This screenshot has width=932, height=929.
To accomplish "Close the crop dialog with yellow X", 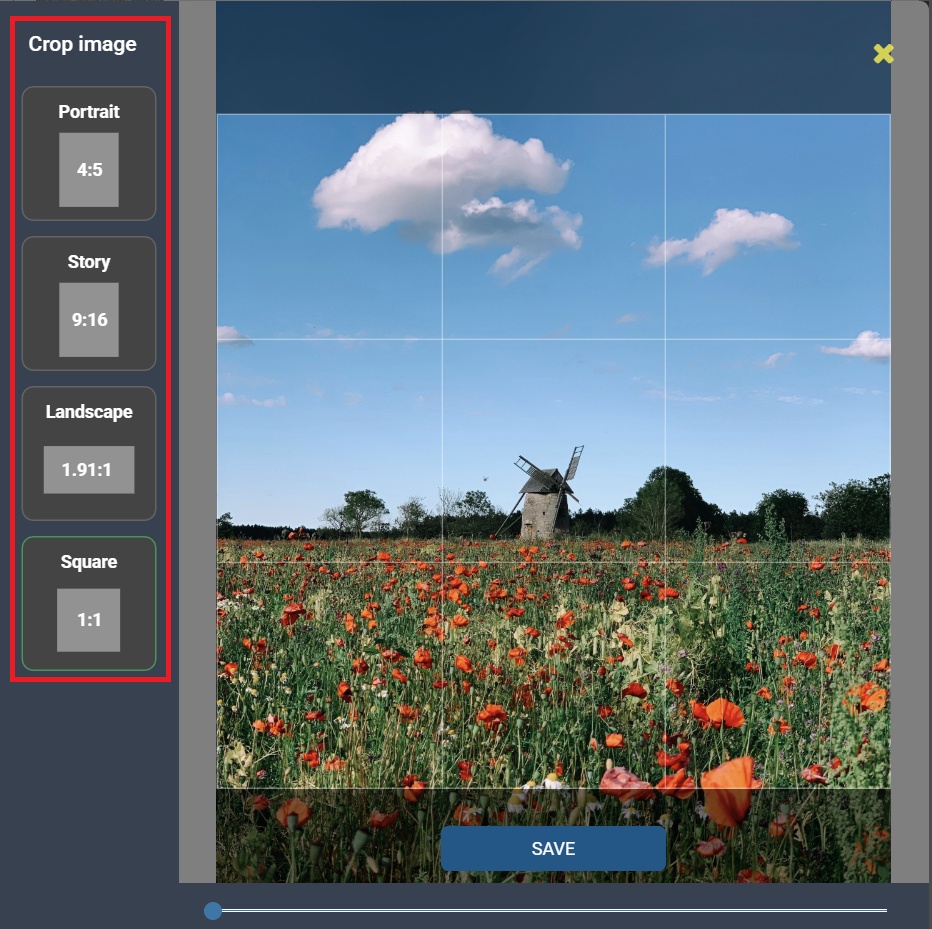I will [883, 53].
